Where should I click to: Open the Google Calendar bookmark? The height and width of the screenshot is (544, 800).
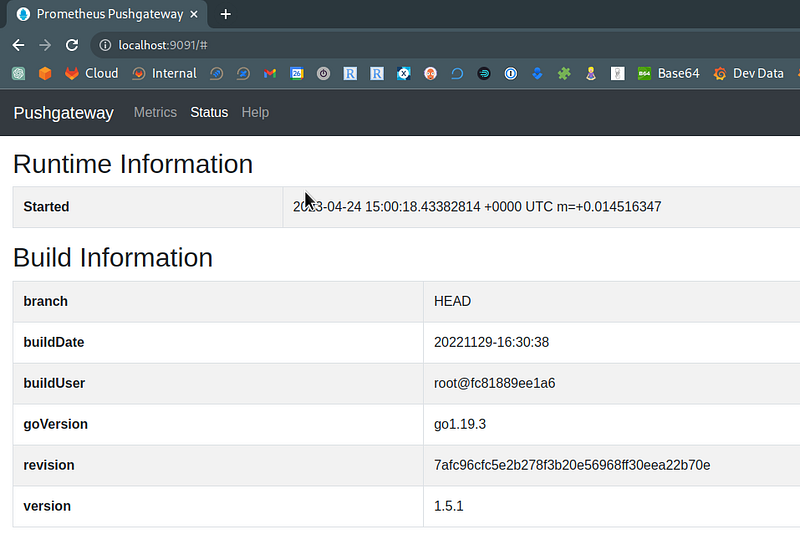tap(296, 73)
